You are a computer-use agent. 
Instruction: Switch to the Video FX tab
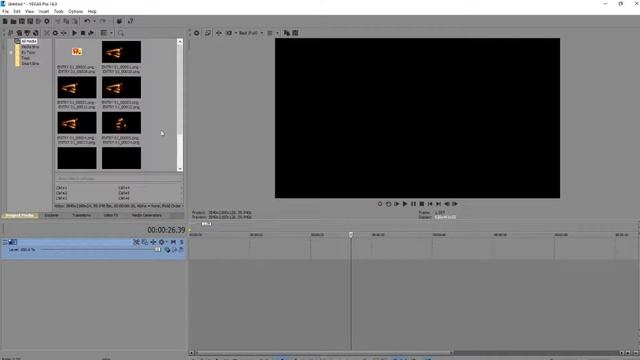(x=111, y=216)
